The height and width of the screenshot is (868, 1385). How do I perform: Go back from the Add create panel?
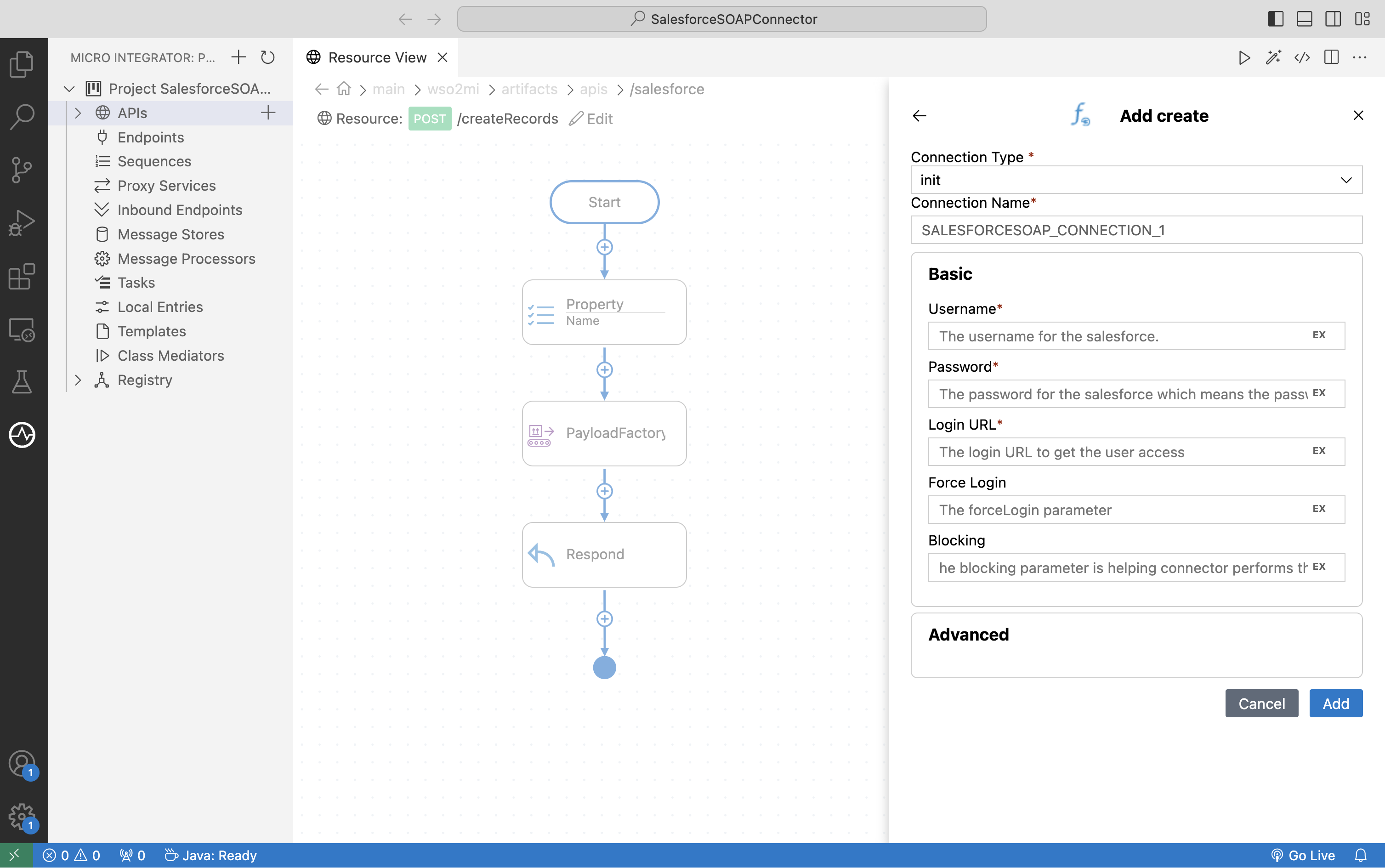[x=920, y=116]
